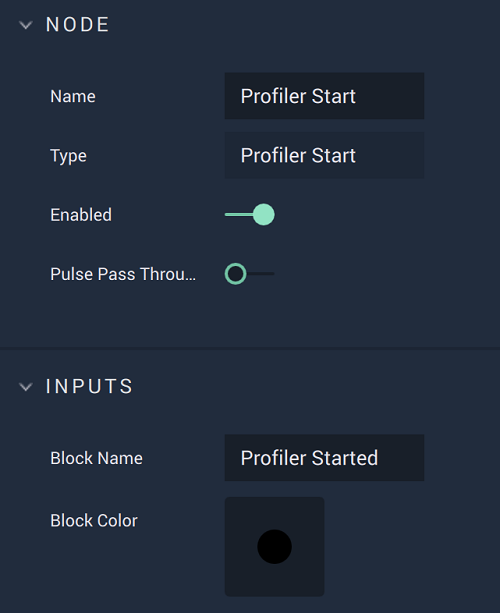Click the Type field showing Profiler Start
The width and height of the screenshot is (500, 613).
[x=324, y=155]
